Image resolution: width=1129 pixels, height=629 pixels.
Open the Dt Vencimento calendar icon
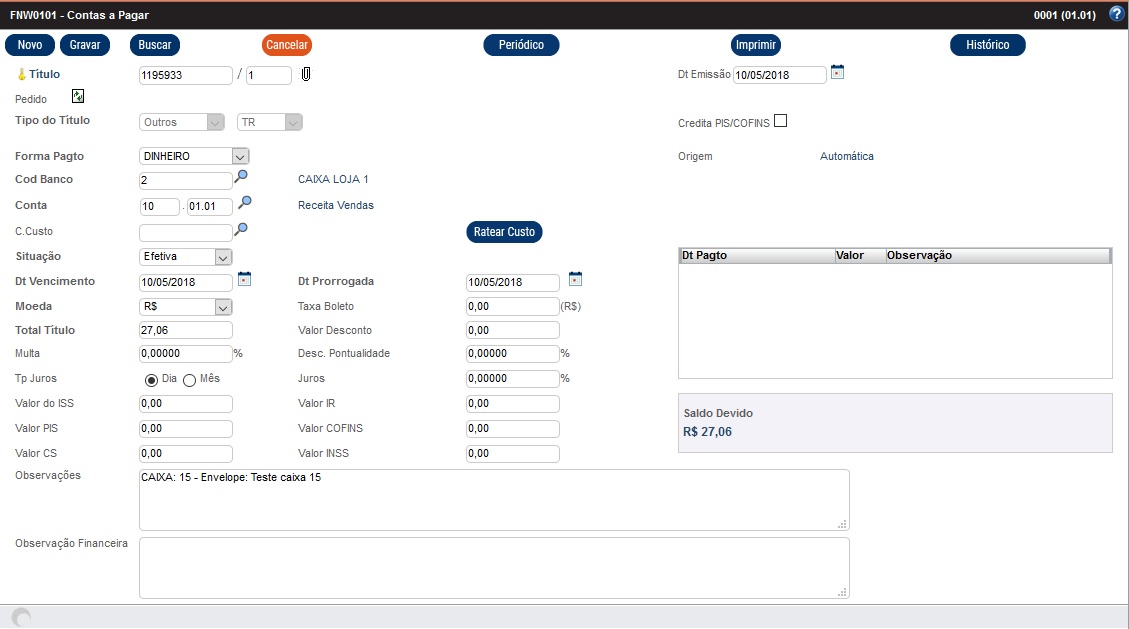pyautogui.click(x=244, y=279)
